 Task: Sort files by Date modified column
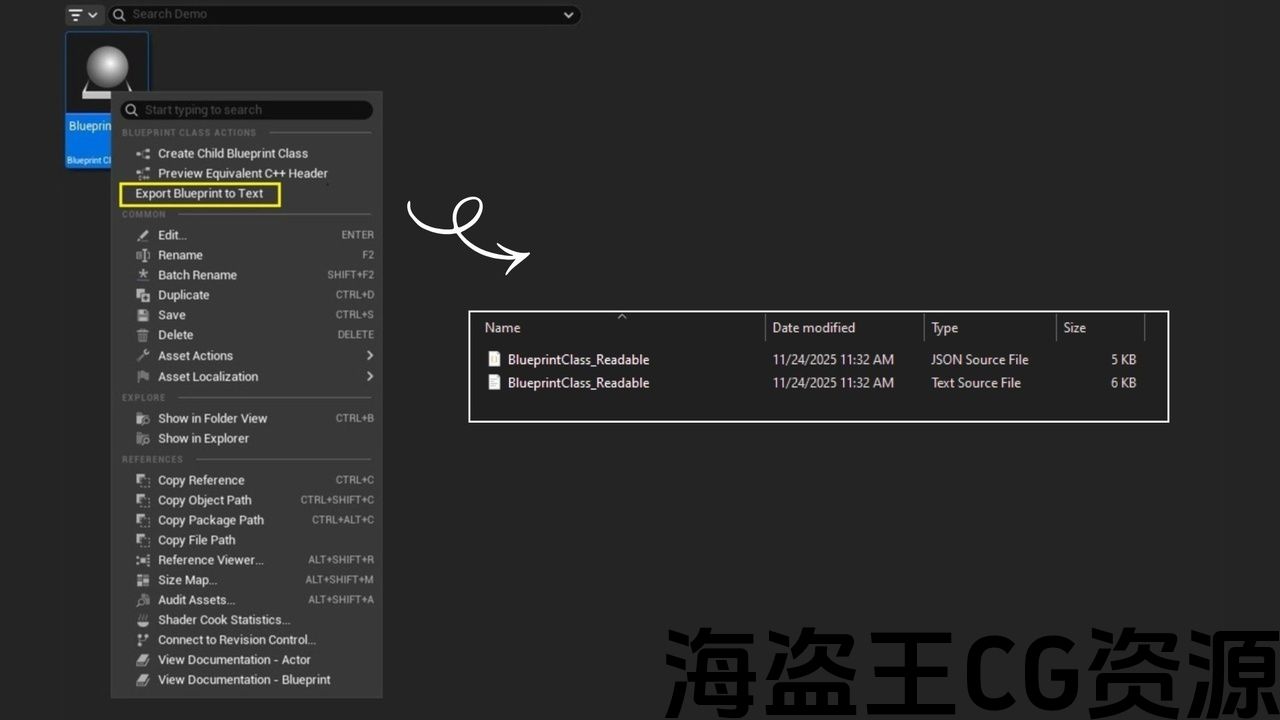pos(813,328)
